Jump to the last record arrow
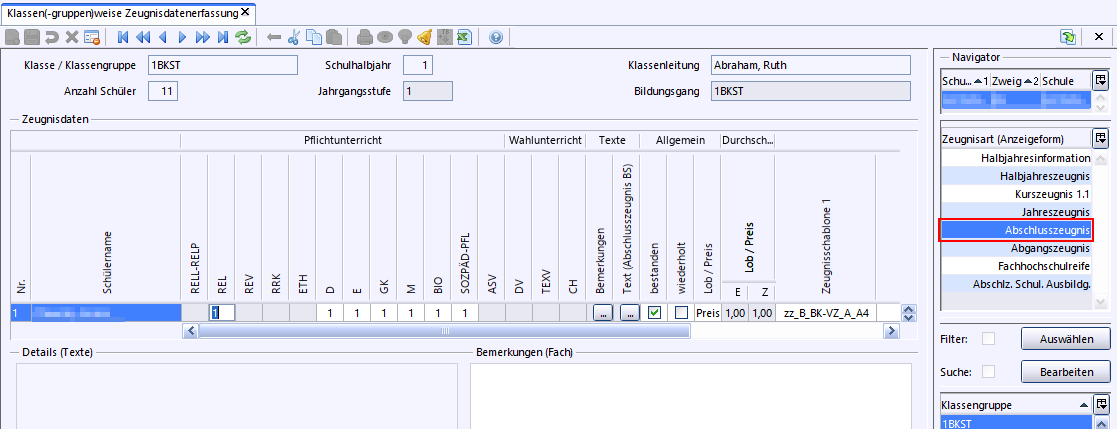Viewport: 1117px width, 429px height. (223, 37)
